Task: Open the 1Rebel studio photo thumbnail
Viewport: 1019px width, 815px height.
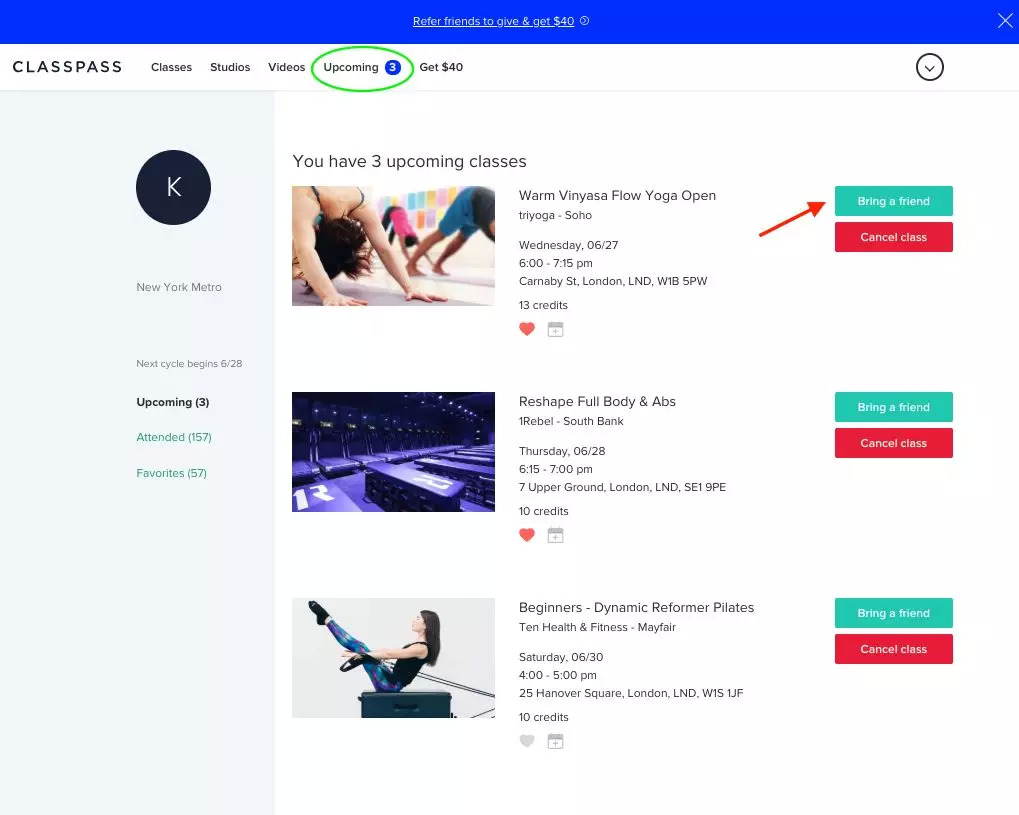Action: pos(393,452)
